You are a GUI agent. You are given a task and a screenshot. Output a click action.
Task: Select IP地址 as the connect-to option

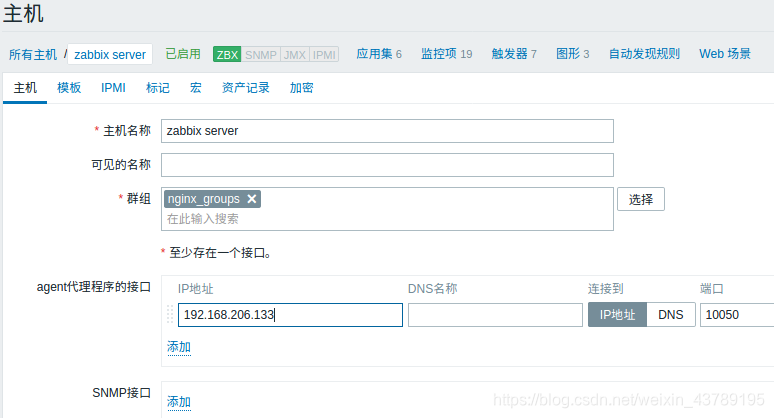tap(617, 315)
